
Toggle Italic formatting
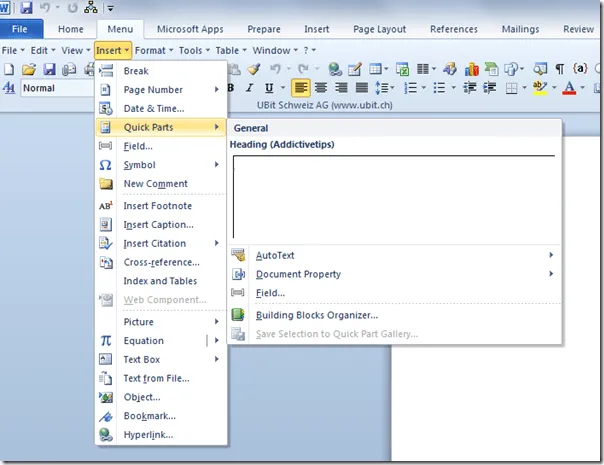(x=250, y=88)
